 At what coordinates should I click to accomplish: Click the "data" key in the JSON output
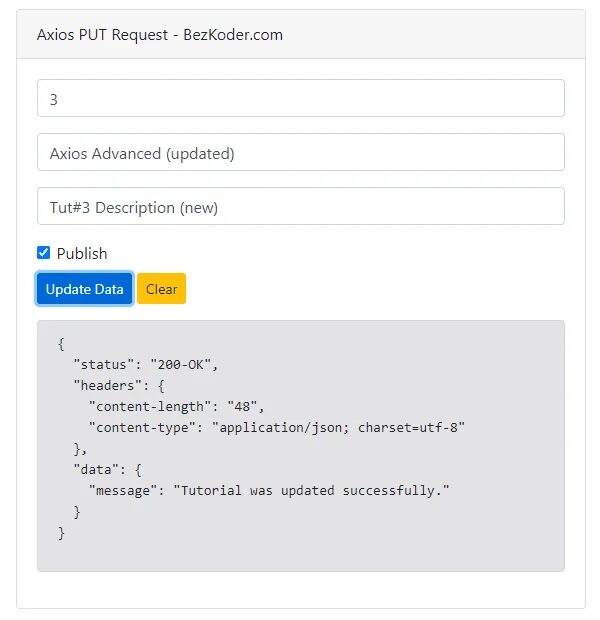tap(95, 469)
